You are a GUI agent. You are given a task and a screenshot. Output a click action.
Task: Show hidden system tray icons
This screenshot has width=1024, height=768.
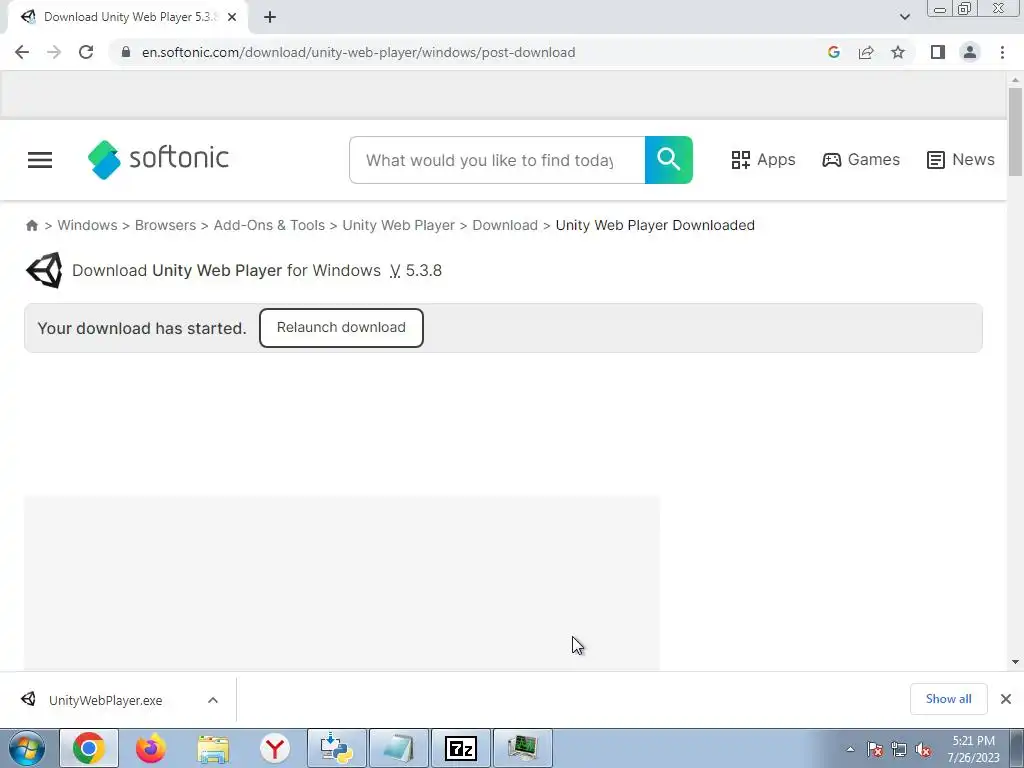click(x=850, y=749)
